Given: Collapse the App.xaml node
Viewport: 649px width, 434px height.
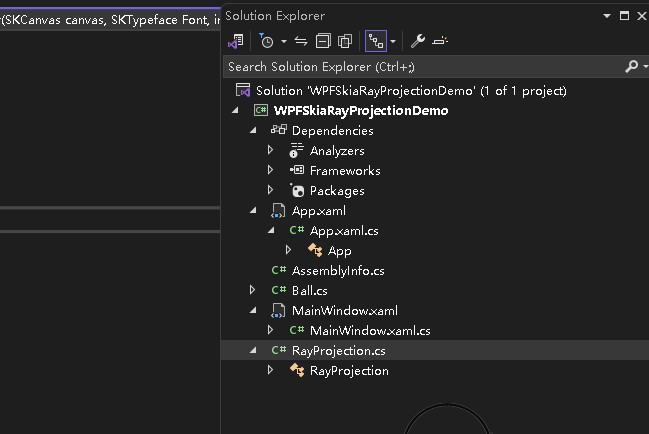Looking at the screenshot, I should pyautogui.click(x=253, y=210).
